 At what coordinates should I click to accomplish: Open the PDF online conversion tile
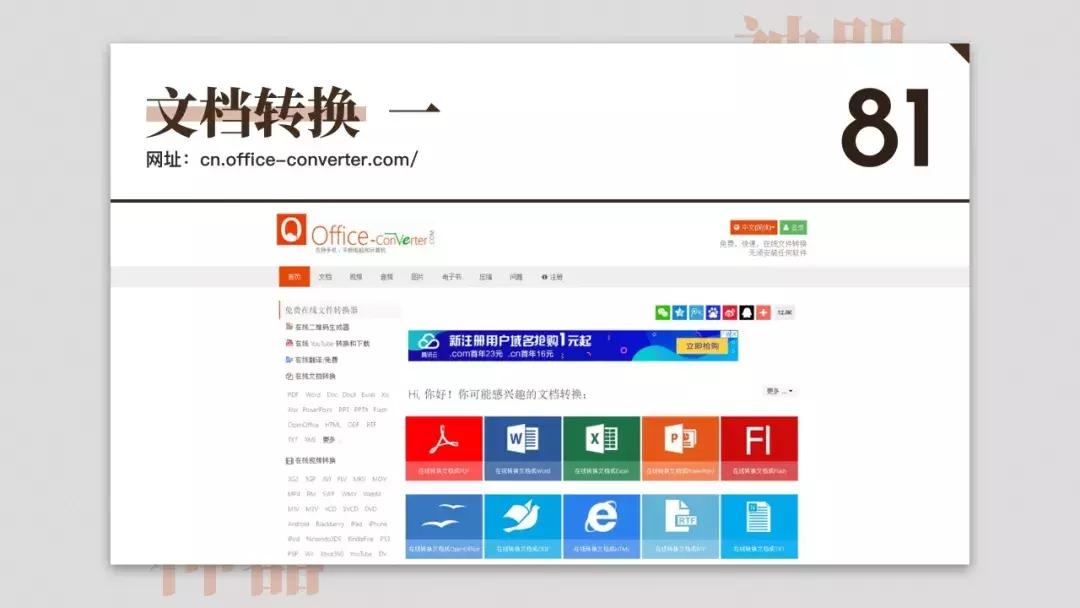pyautogui.click(x=444, y=447)
